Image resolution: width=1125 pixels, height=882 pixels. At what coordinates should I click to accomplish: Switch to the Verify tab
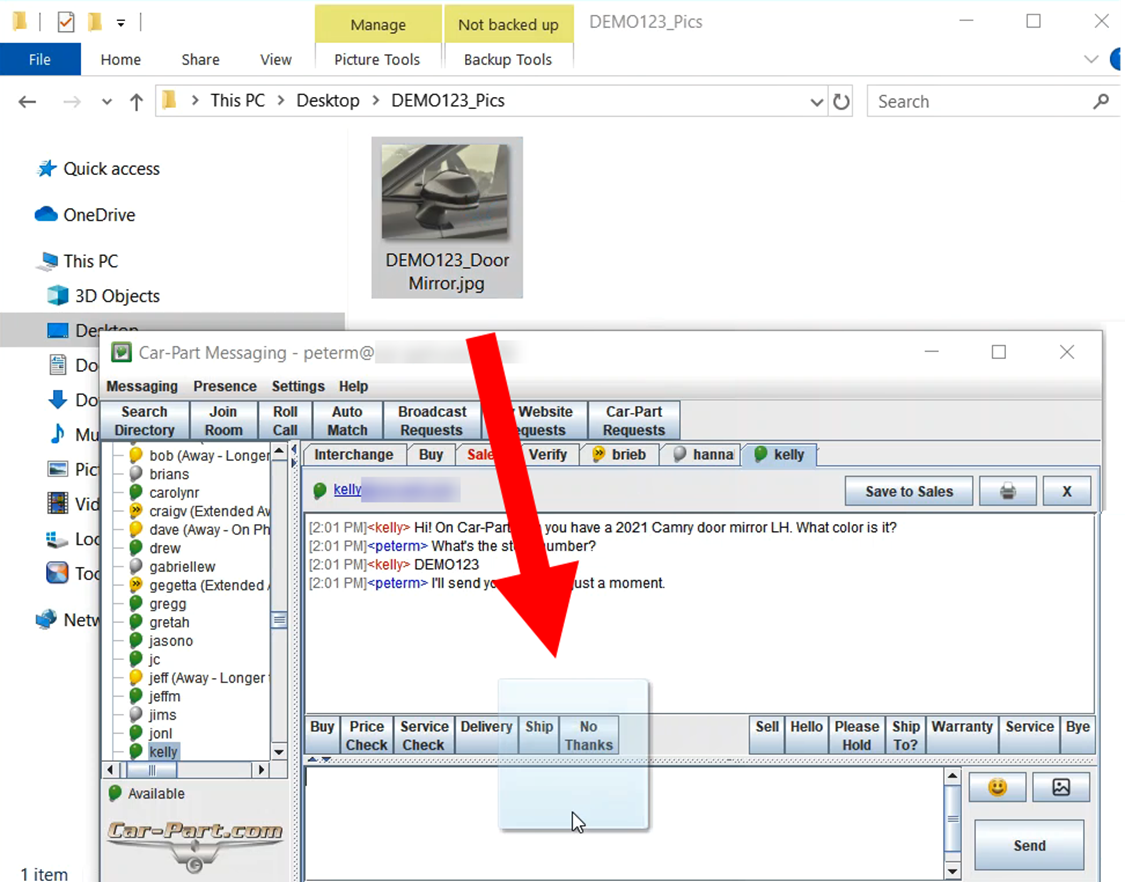[x=547, y=455]
